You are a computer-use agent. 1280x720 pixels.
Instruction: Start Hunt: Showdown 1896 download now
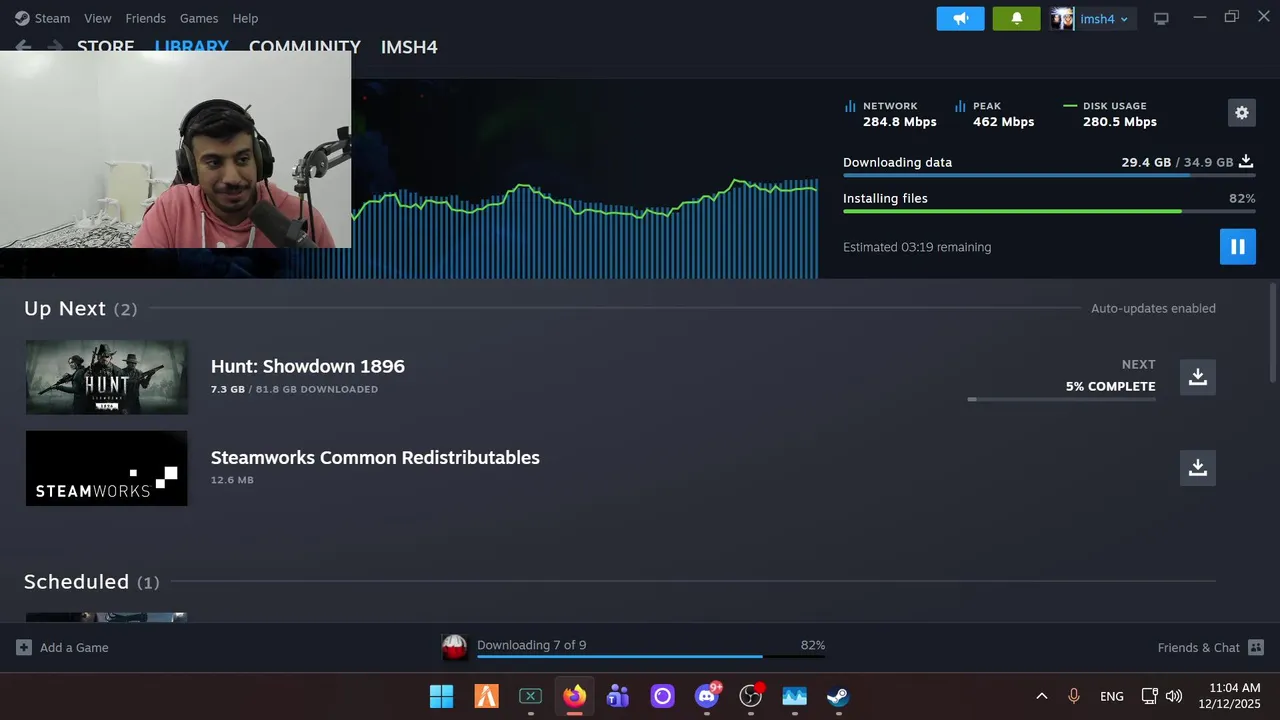coord(1198,377)
